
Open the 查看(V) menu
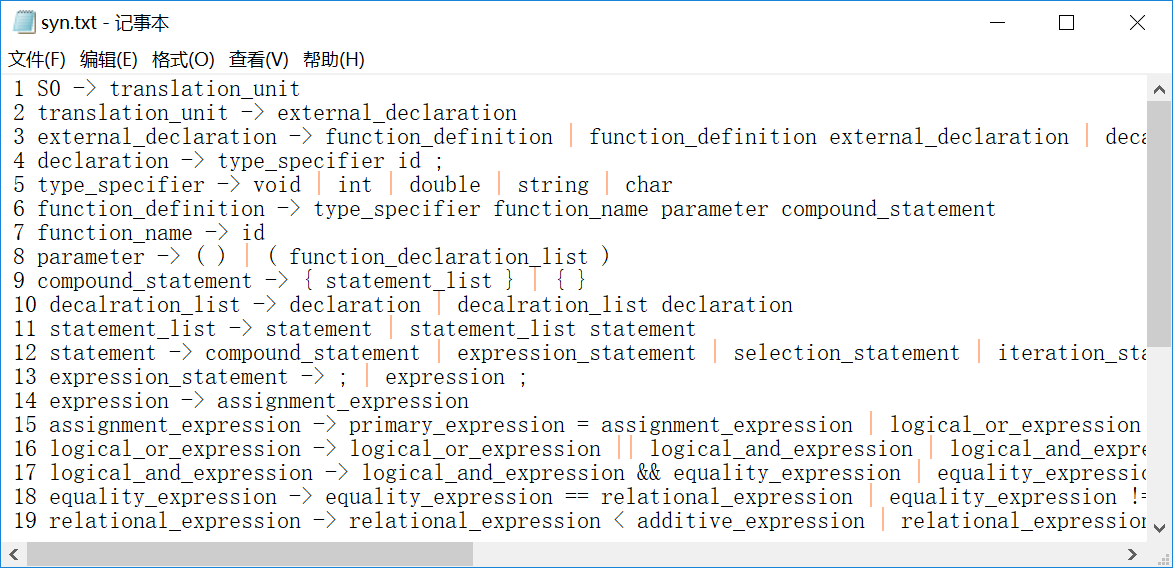258,60
